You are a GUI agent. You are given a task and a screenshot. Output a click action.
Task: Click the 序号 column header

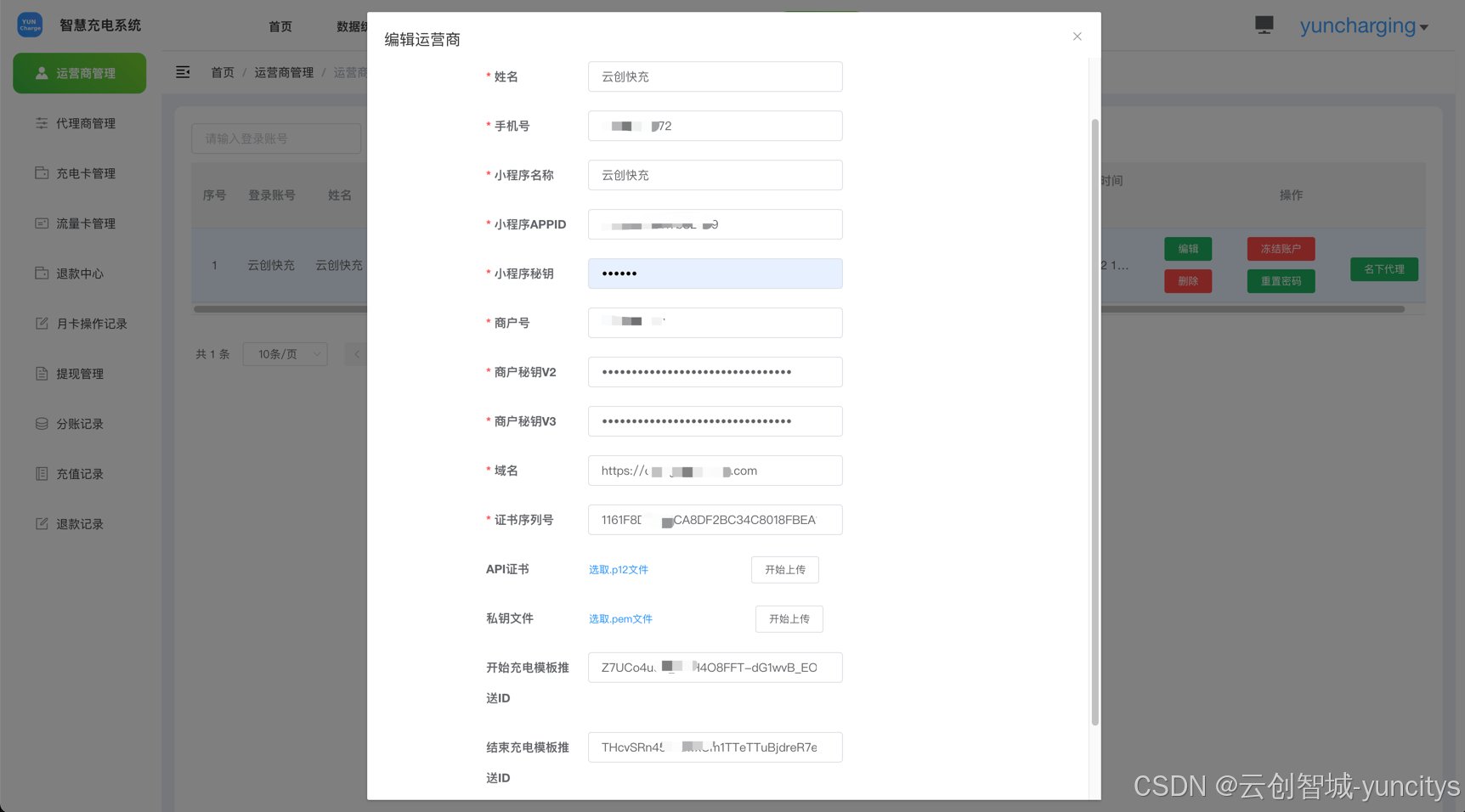(x=214, y=195)
